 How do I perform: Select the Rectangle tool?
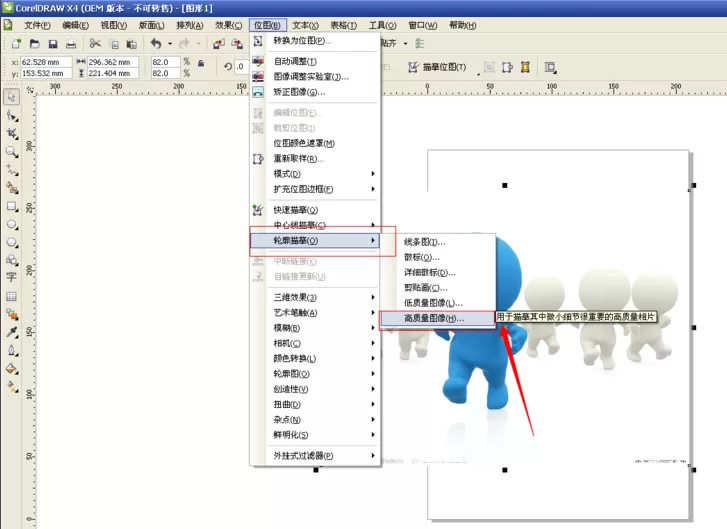(x=12, y=206)
